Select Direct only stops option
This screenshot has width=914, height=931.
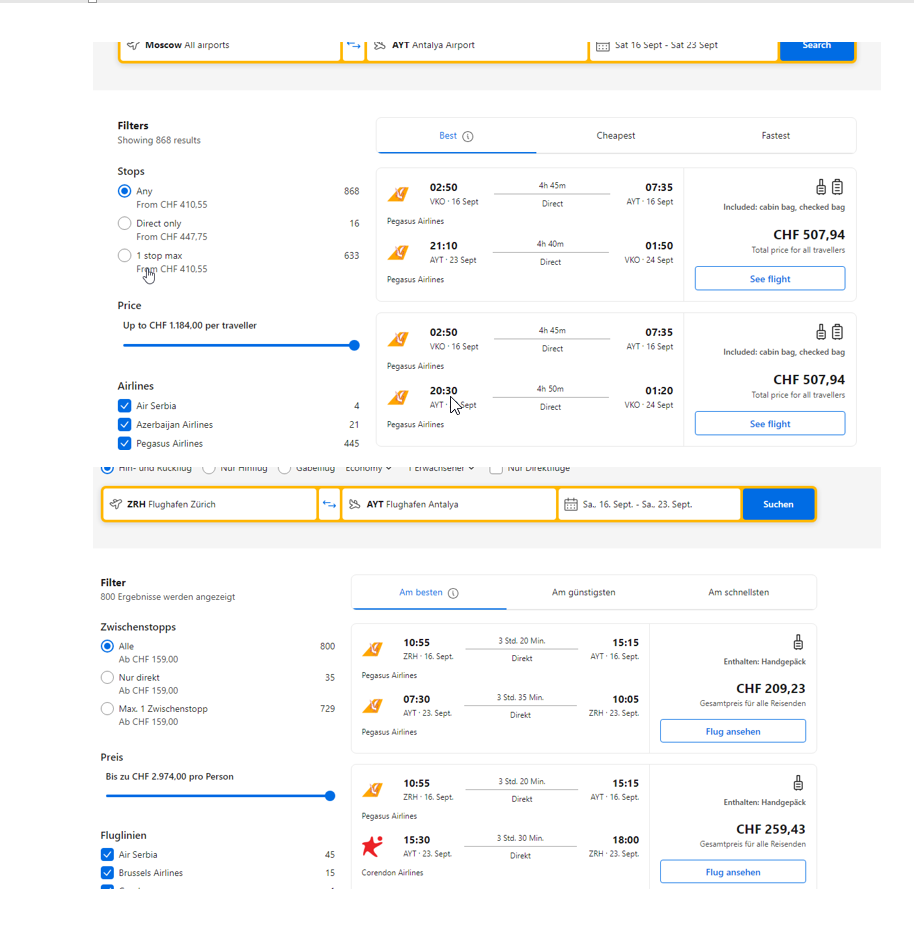click(124, 223)
